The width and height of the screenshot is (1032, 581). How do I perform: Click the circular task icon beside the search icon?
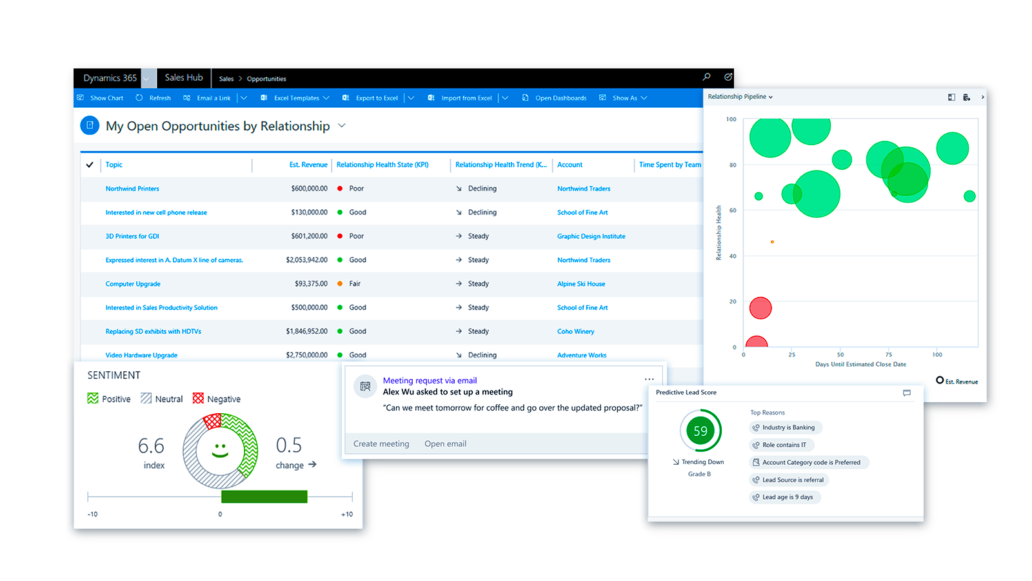(x=728, y=77)
